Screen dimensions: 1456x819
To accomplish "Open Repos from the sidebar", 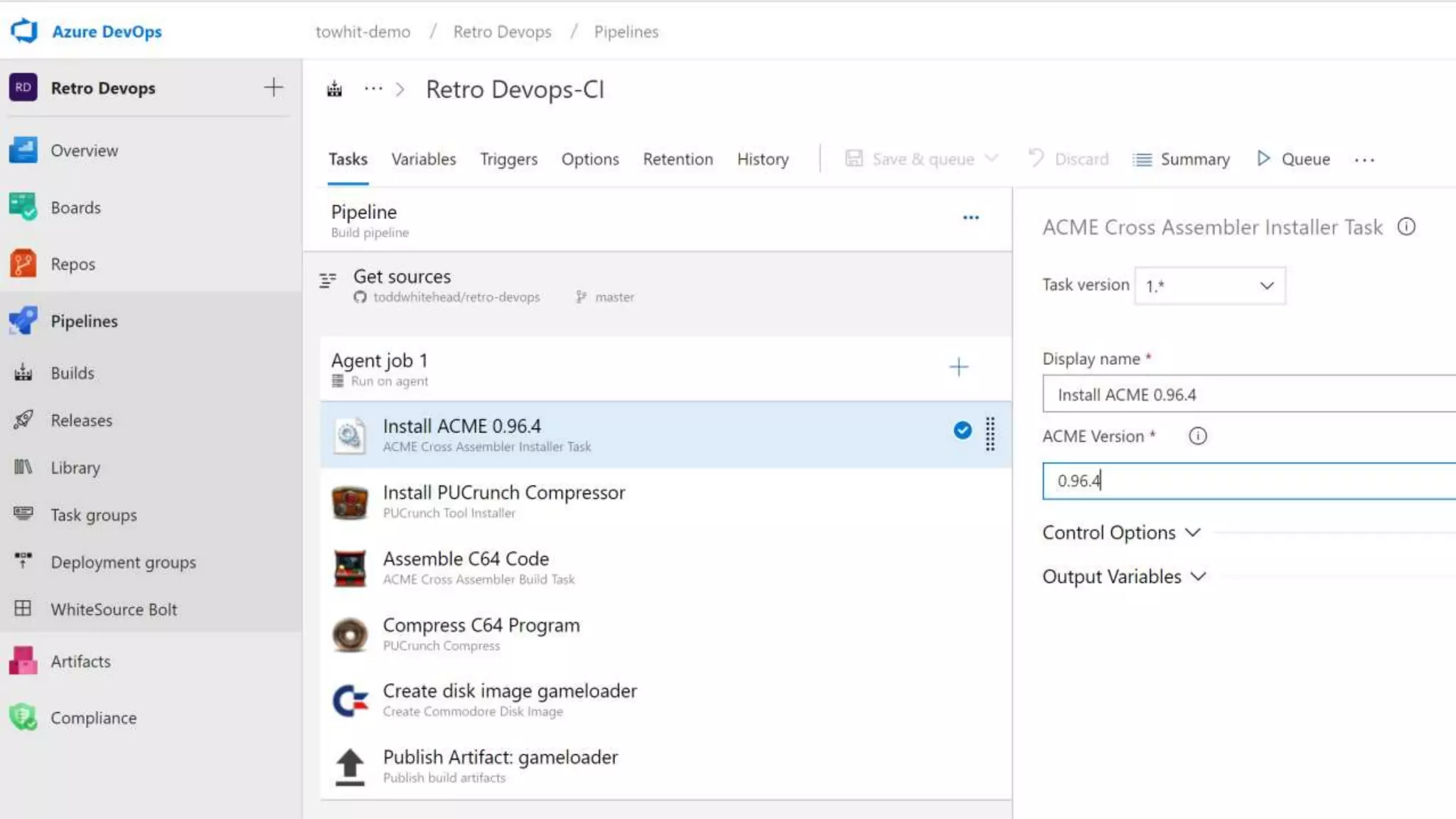I will 73,264.
